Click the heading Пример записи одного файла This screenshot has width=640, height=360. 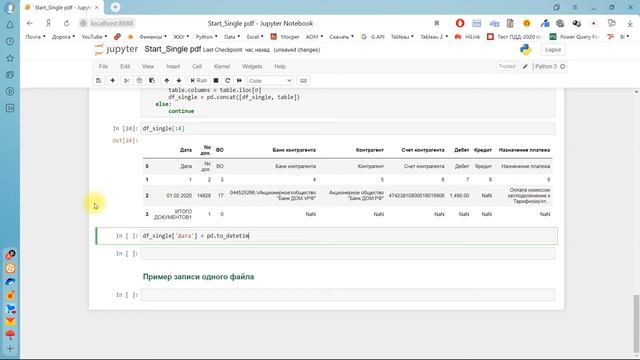tap(198, 277)
